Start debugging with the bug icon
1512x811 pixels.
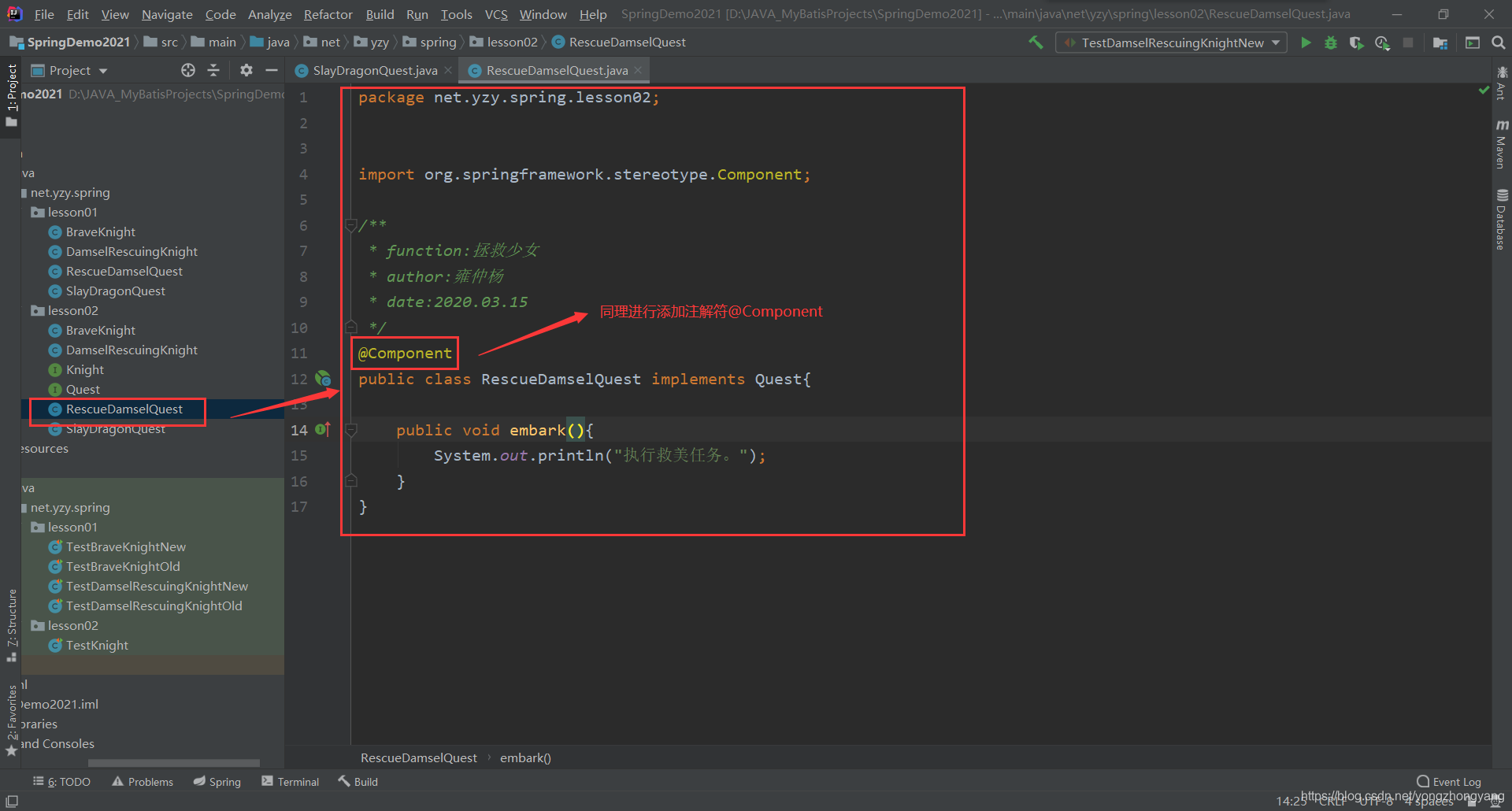(x=1331, y=43)
